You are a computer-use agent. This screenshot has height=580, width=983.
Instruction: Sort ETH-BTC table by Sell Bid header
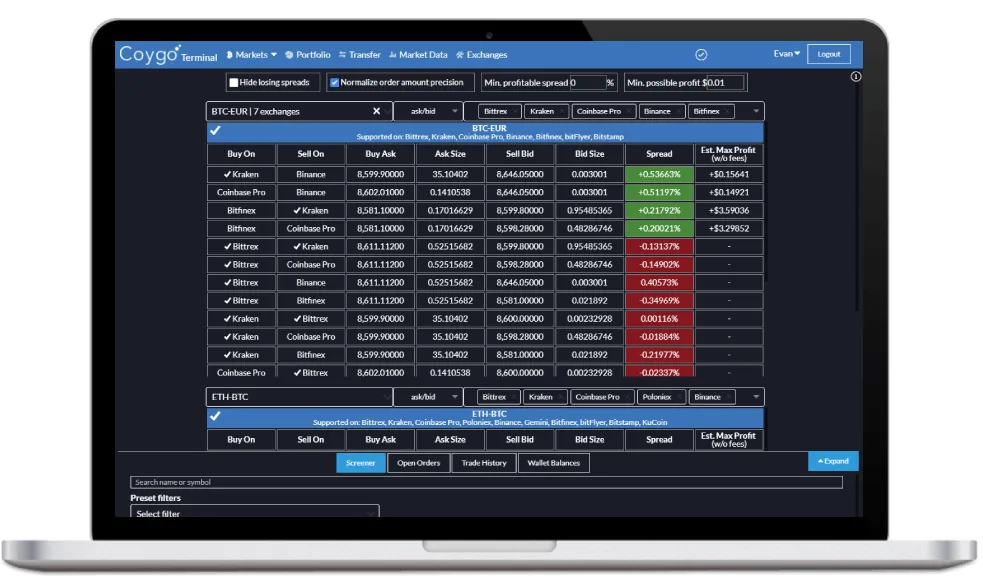(520, 440)
